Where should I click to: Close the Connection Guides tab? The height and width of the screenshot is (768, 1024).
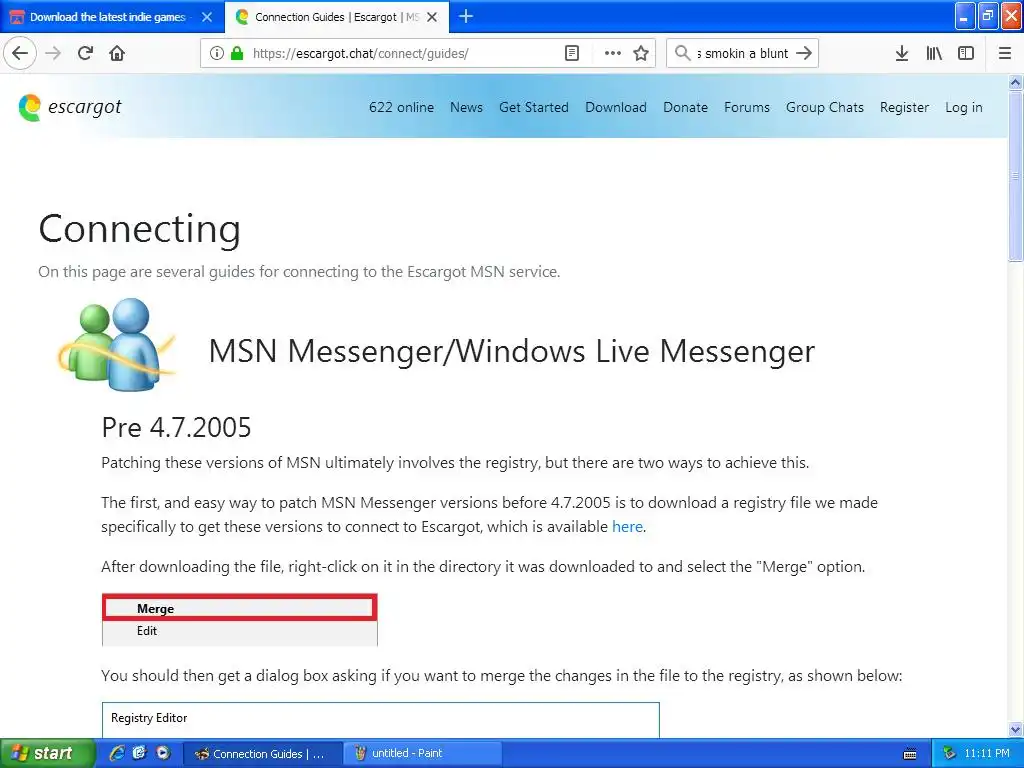[432, 17]
